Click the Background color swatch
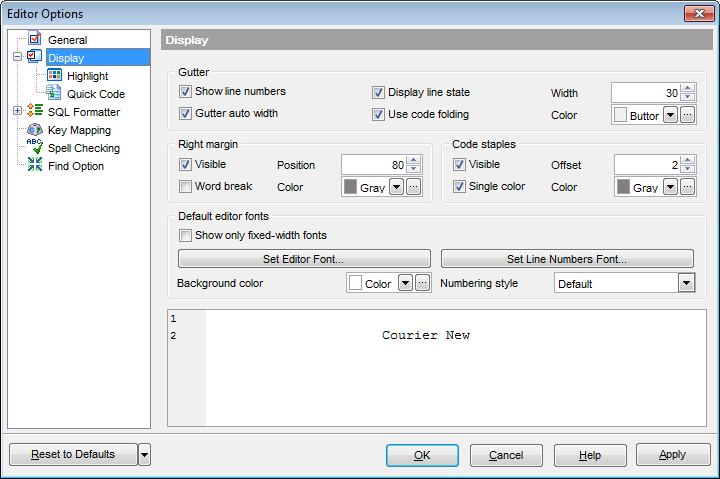720x479 pixels. (x=356, y=284)
